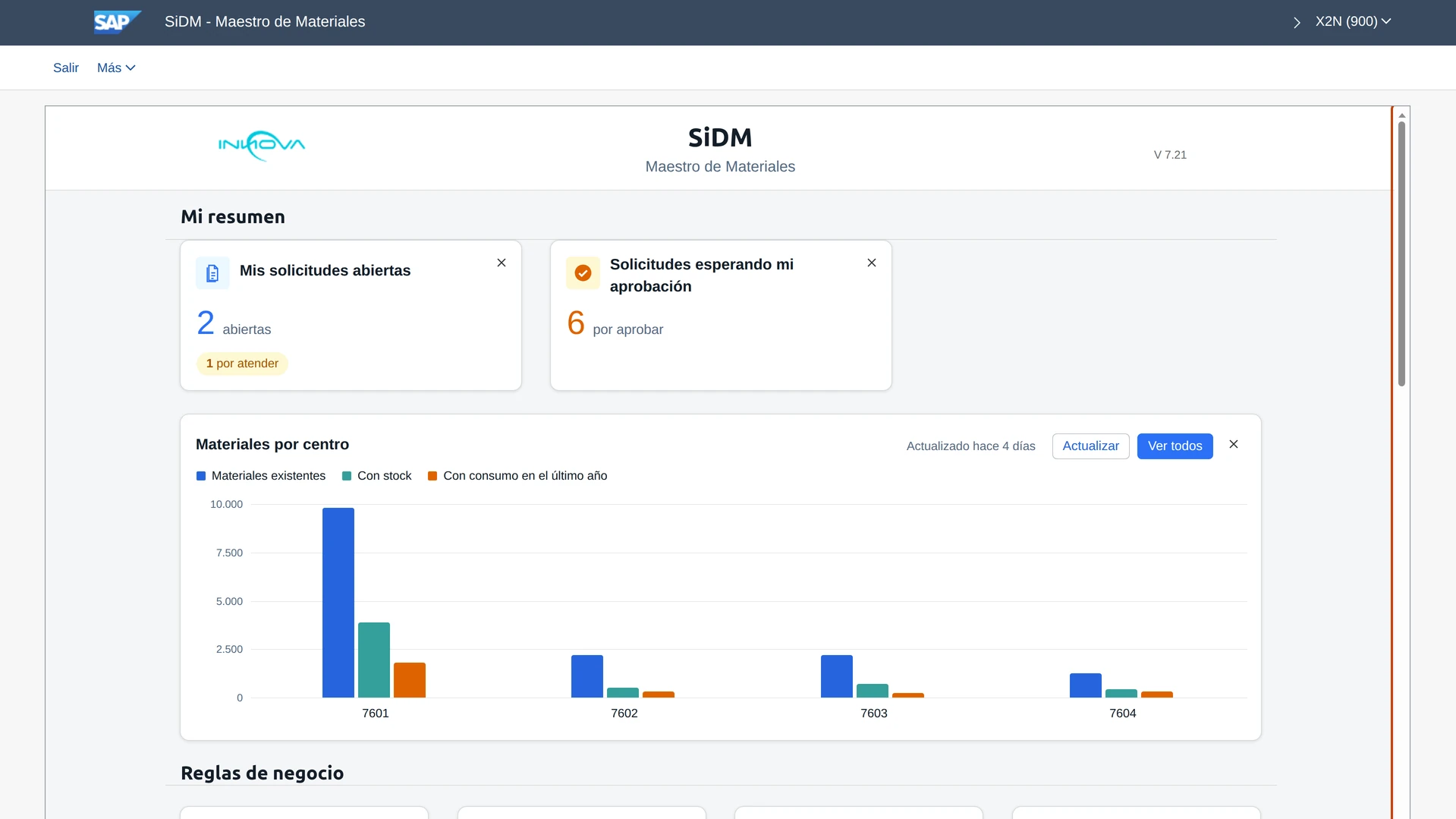Click the Ver todos button
The image size is (1456, 819).
click(x=1175, y=446)
